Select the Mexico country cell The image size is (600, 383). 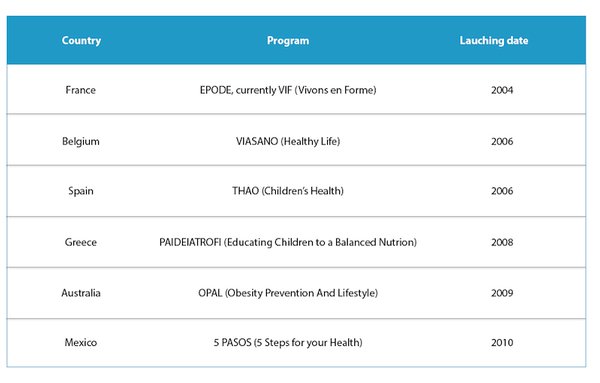click(x=81, y=342)
